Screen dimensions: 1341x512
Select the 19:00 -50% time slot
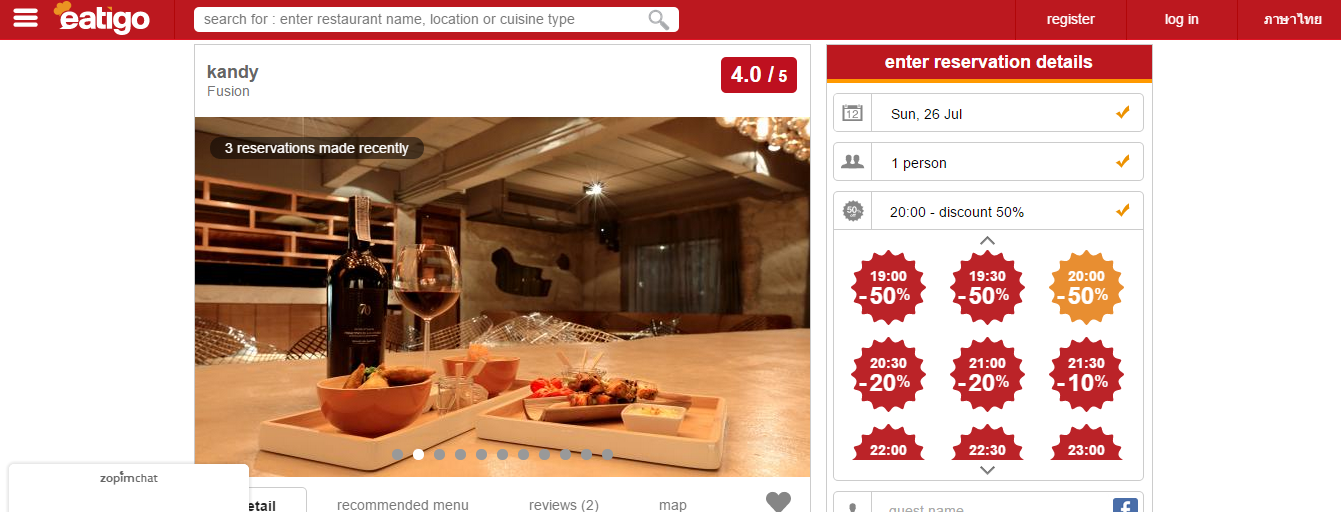click(x=888, y=287)
